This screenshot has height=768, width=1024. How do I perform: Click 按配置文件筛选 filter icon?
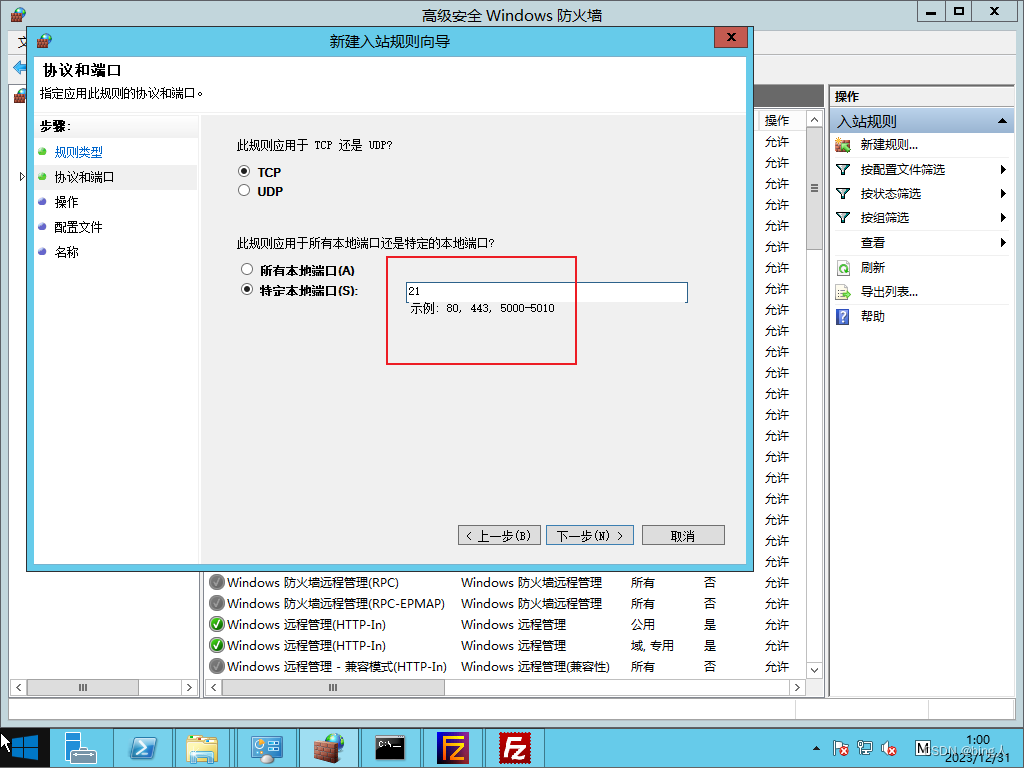tap(843, 170)
